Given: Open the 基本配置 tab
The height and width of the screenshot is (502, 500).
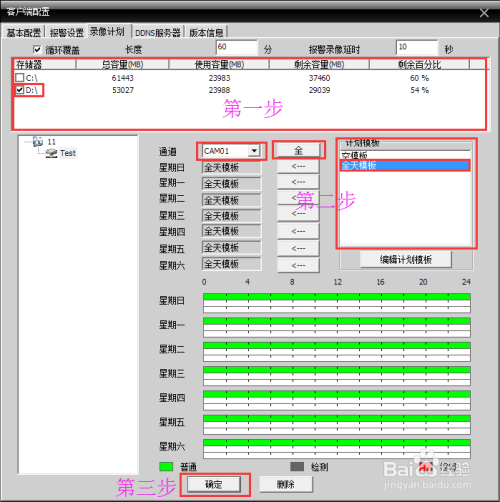Looking at the screenshot, I should [23, 32].
